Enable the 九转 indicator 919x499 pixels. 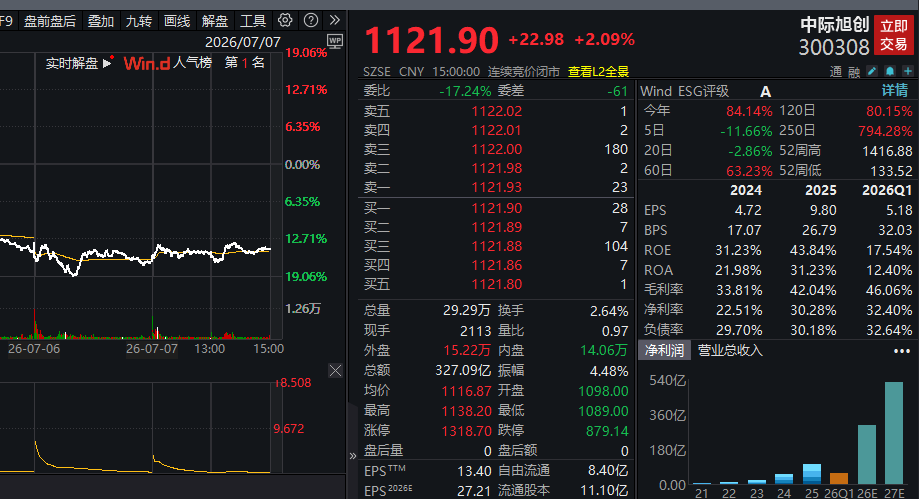(x=139, y=21)
